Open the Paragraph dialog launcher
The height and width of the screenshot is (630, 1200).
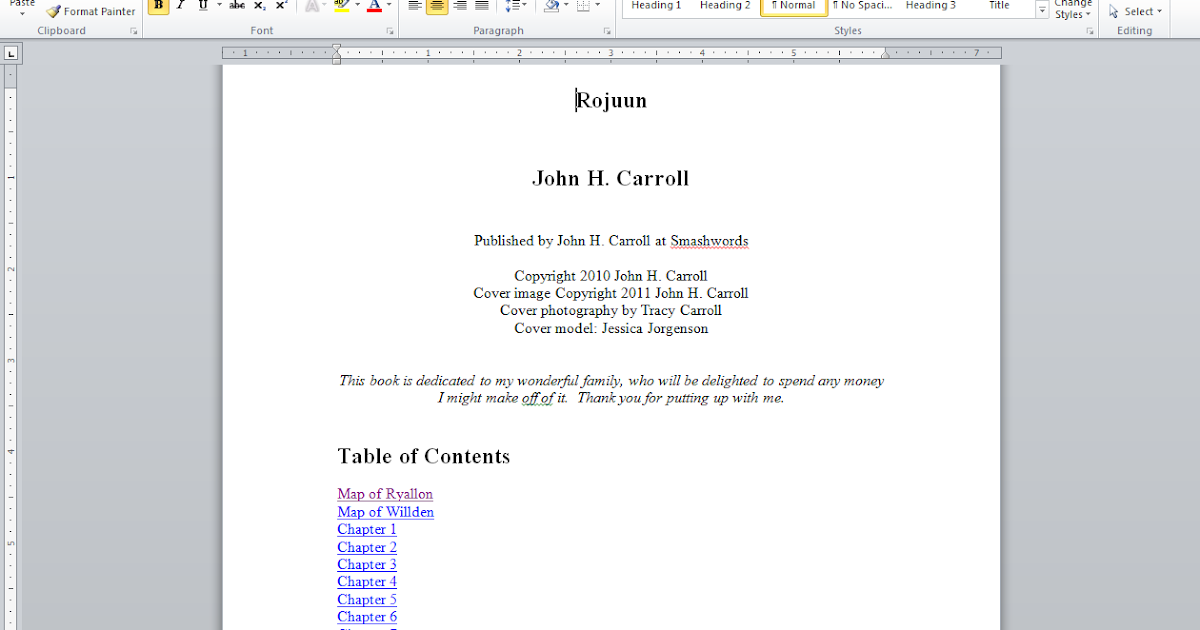607,31
